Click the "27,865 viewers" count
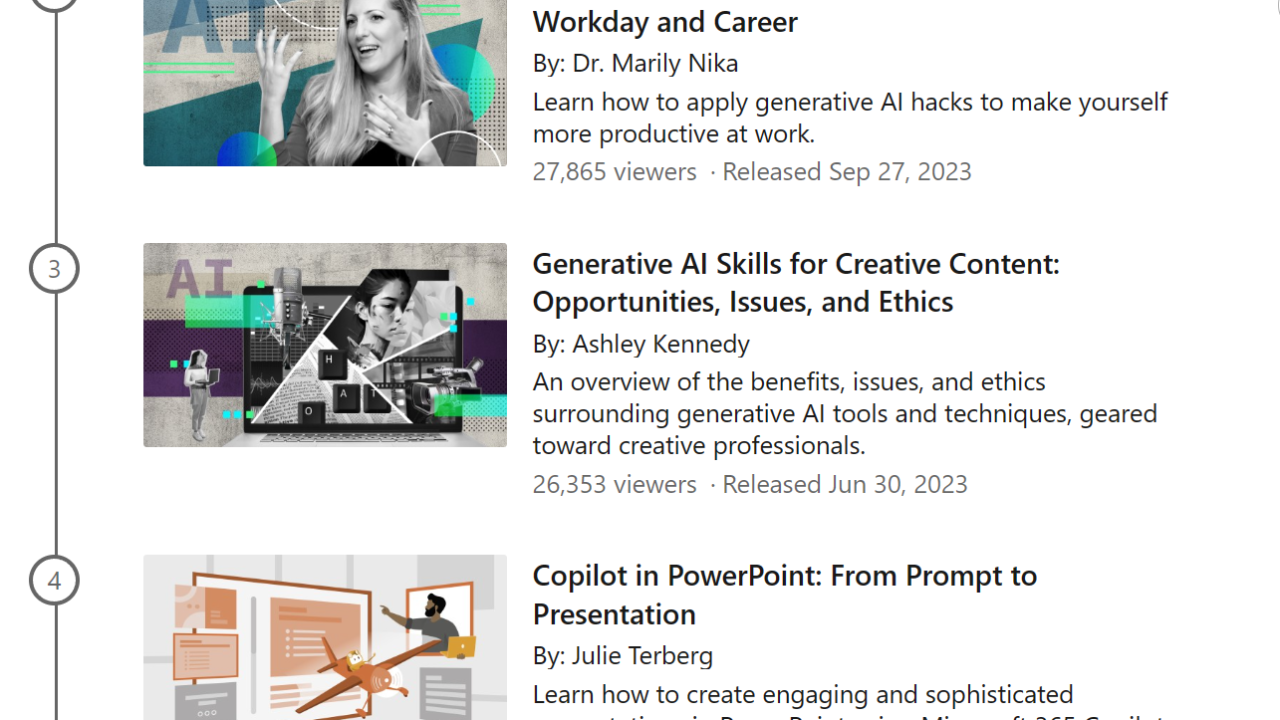Viewport: 1280px width, 720px height. pos(614,172)
